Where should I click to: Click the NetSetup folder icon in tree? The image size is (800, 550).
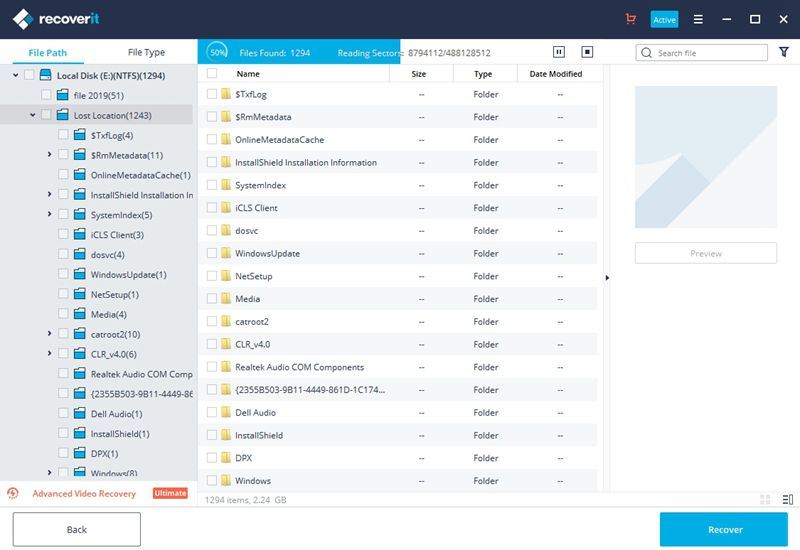point(80,294)
